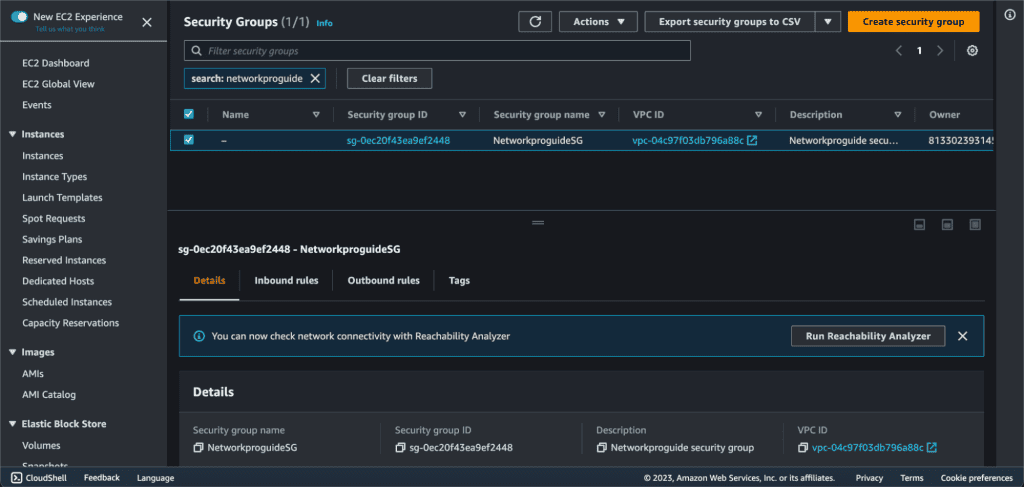Select the Details tab
Screen dimensions: 1024x487
point(210,281)
